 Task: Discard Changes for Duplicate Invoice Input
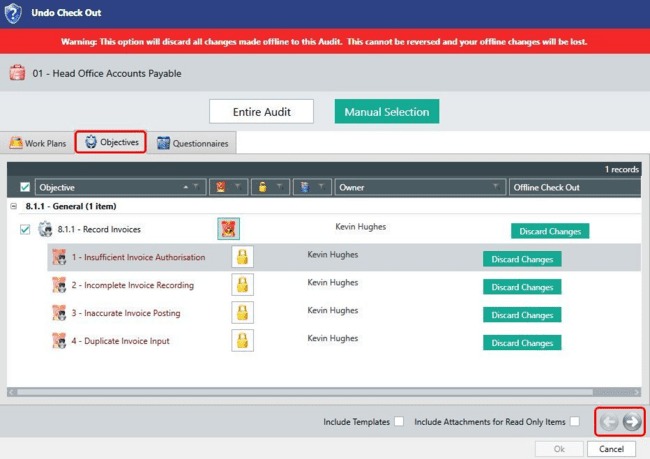(x=522, y=343)
